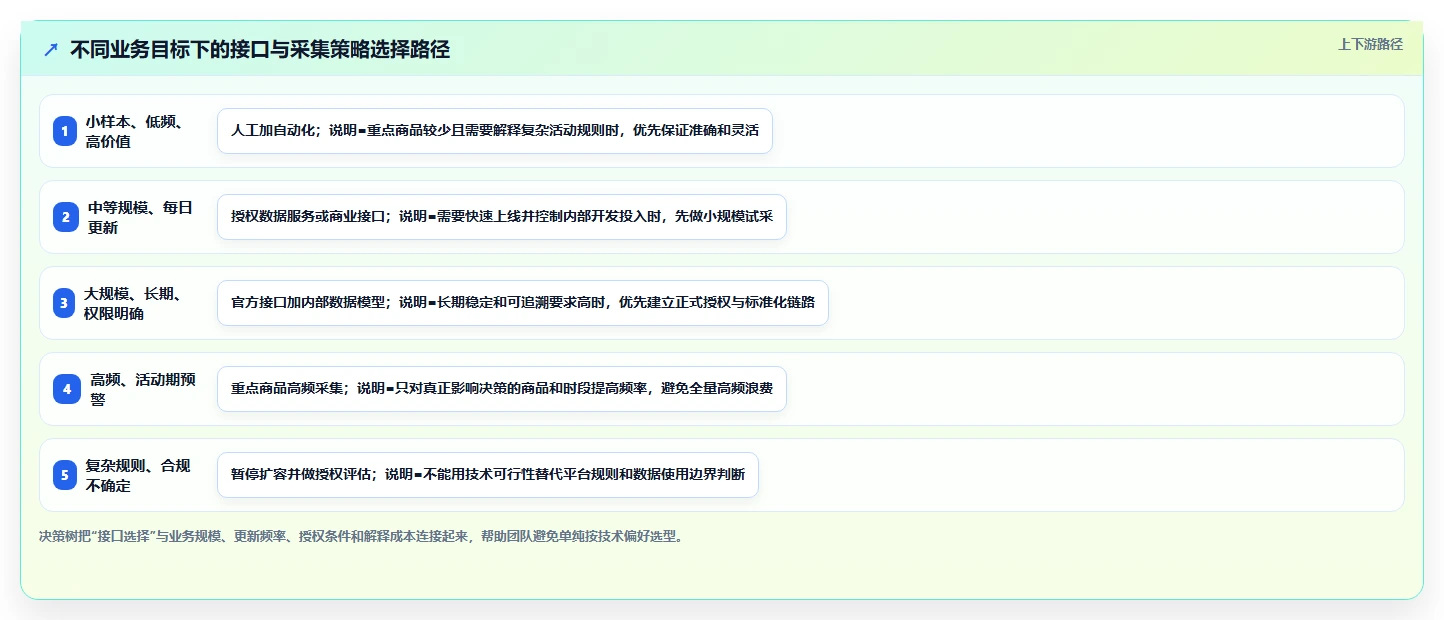Click the step 2 number badge
The image size is (1444, 620).
tap(65, 217)
